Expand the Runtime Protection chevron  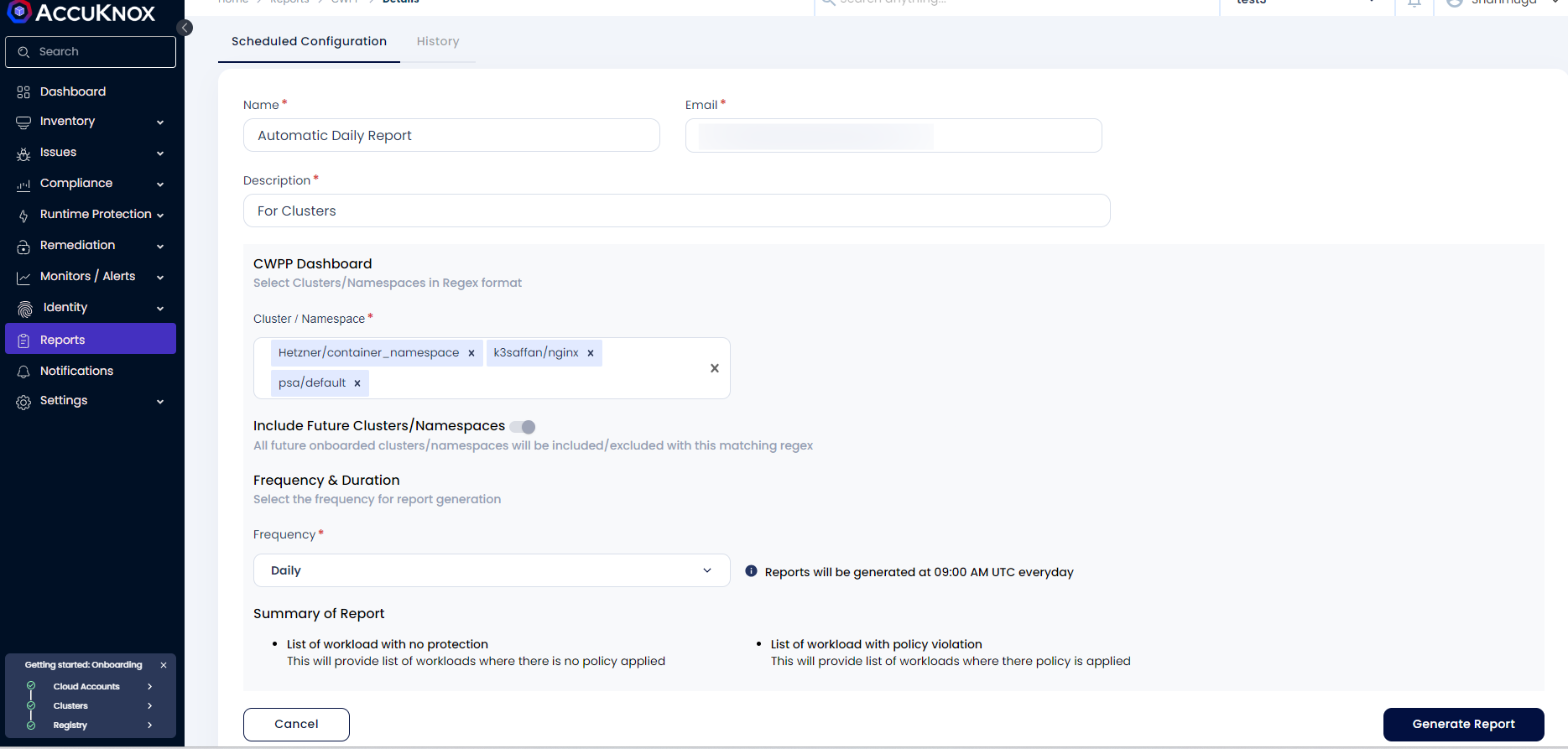pos(160,216)
